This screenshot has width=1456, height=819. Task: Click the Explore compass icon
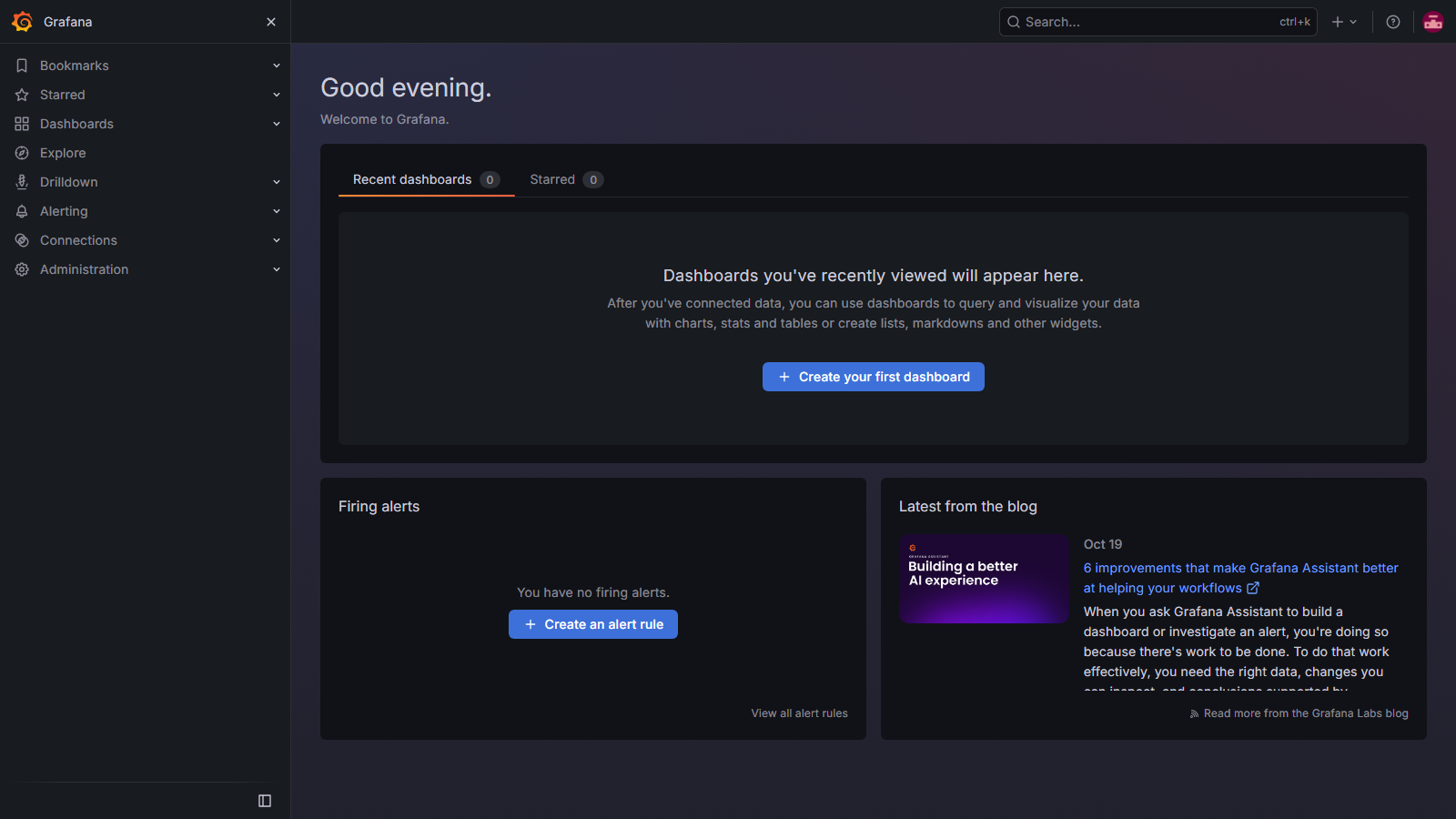22,153
